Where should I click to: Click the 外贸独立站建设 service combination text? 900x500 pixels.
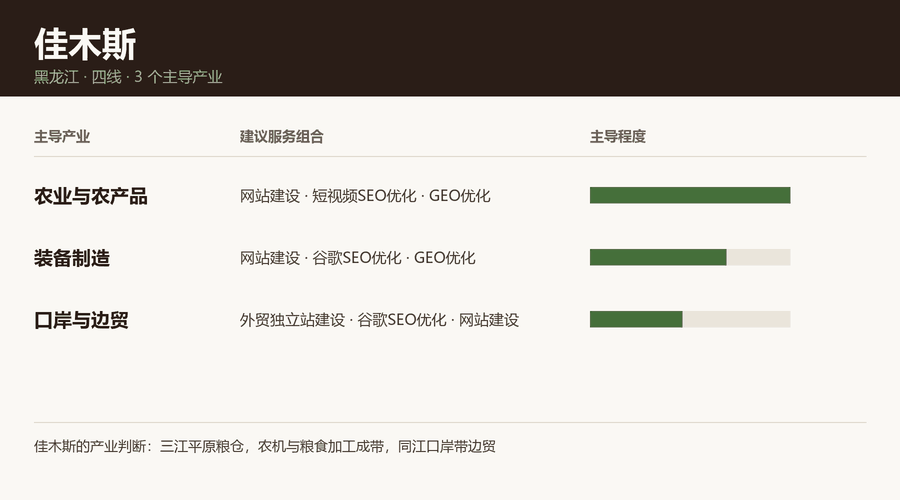point(379,320)
